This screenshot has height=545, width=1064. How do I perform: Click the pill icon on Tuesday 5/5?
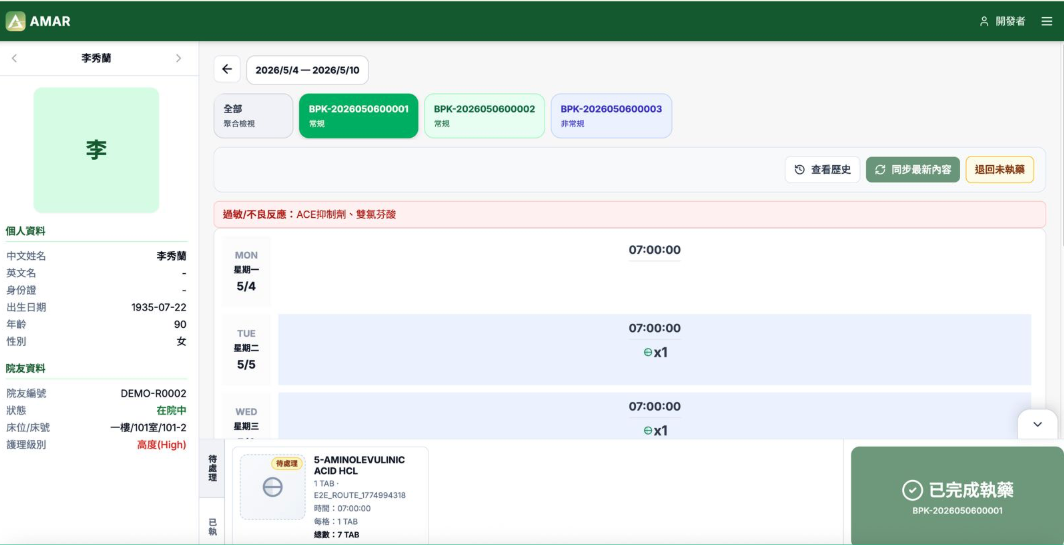(x=647, y=352)
